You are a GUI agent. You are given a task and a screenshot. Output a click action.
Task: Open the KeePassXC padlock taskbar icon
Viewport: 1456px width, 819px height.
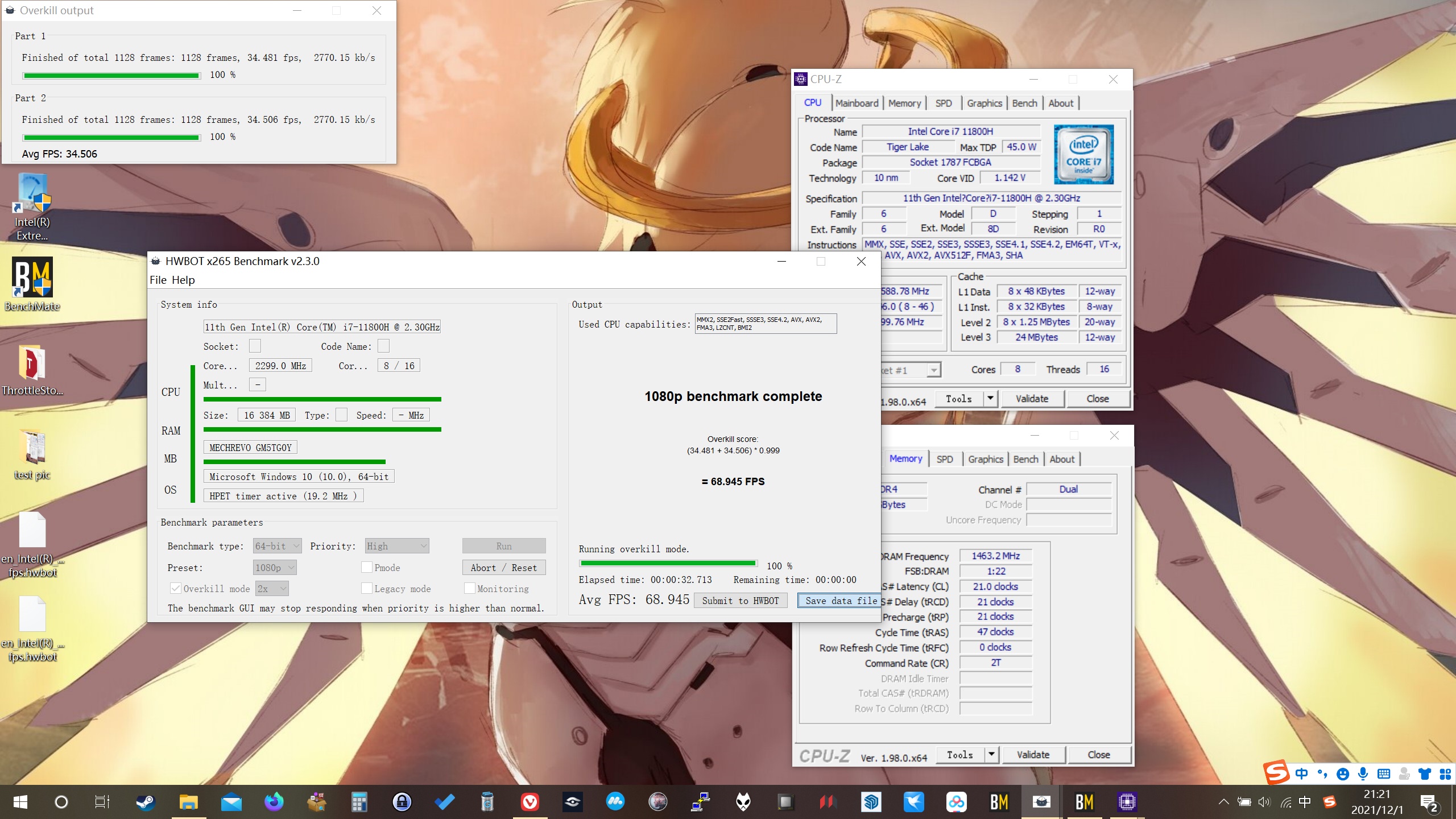[402, 802]
